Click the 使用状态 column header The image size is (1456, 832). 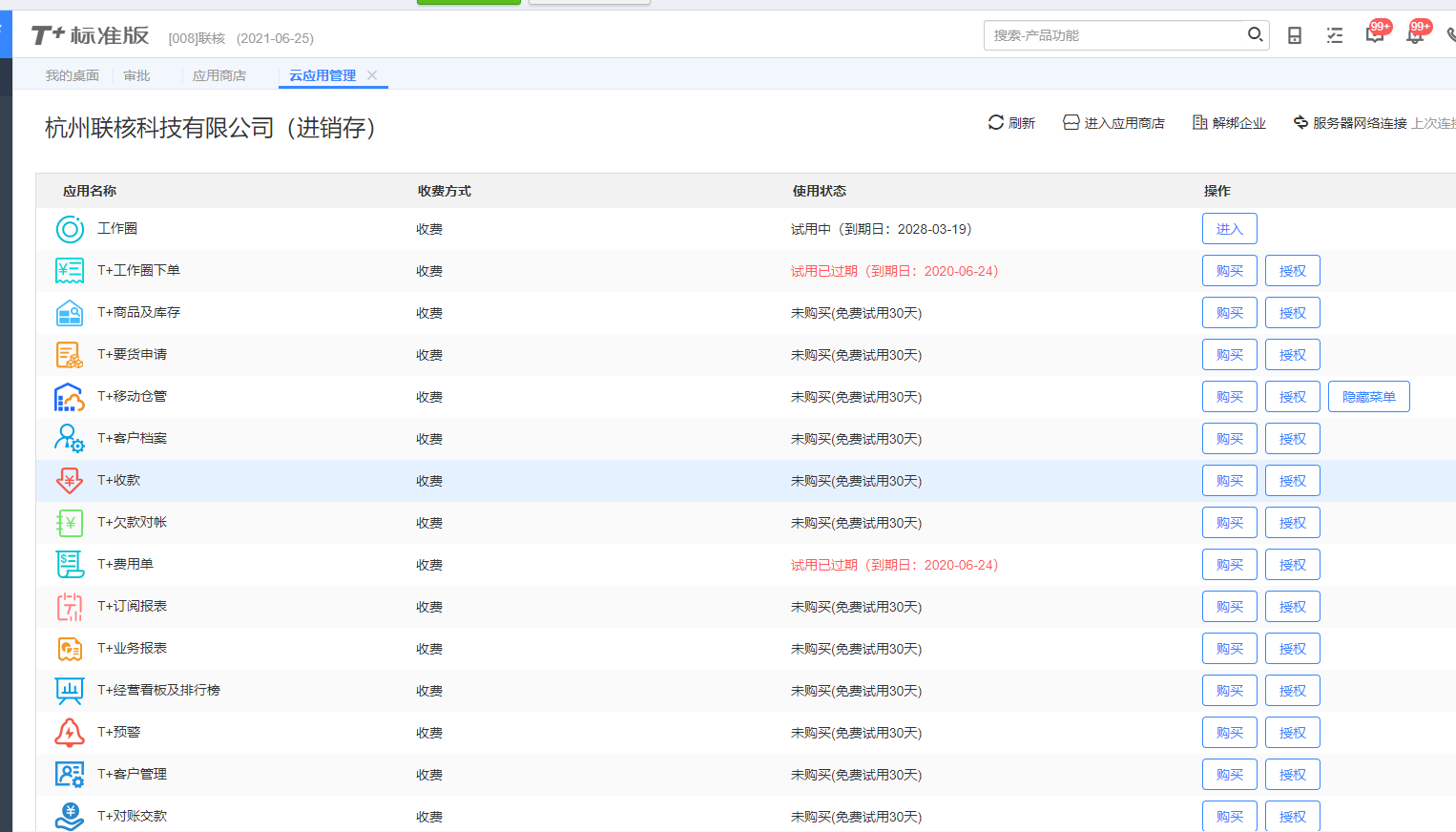click(820, 191)
